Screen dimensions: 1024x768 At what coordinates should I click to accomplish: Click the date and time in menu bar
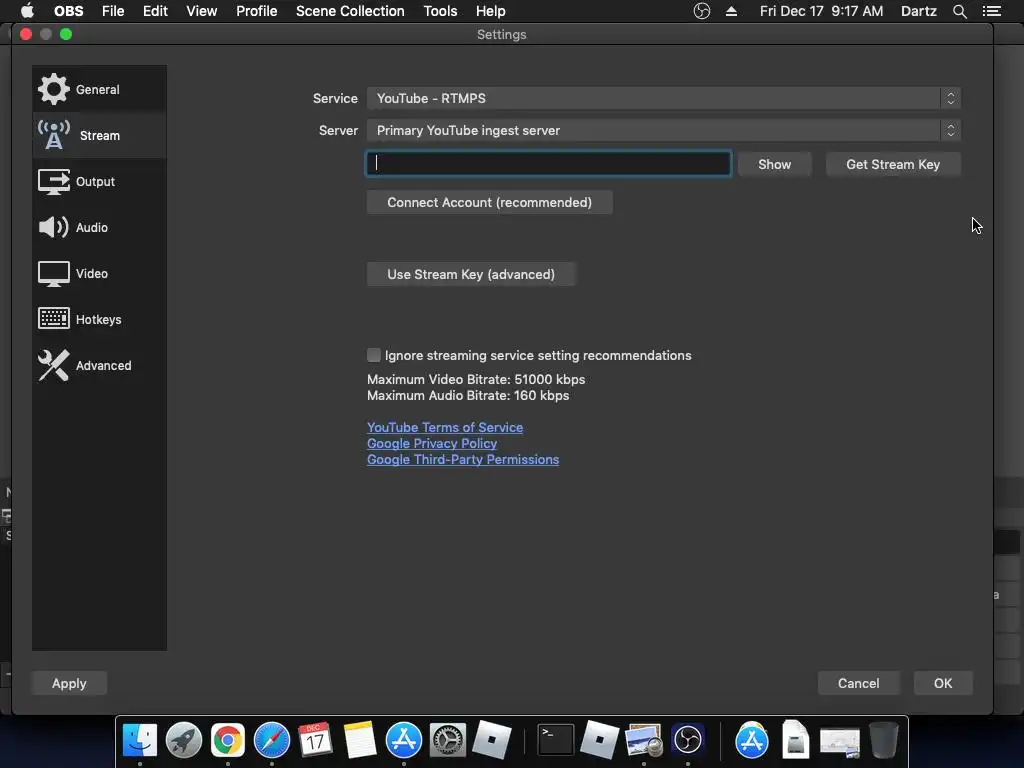pos(821,11)
